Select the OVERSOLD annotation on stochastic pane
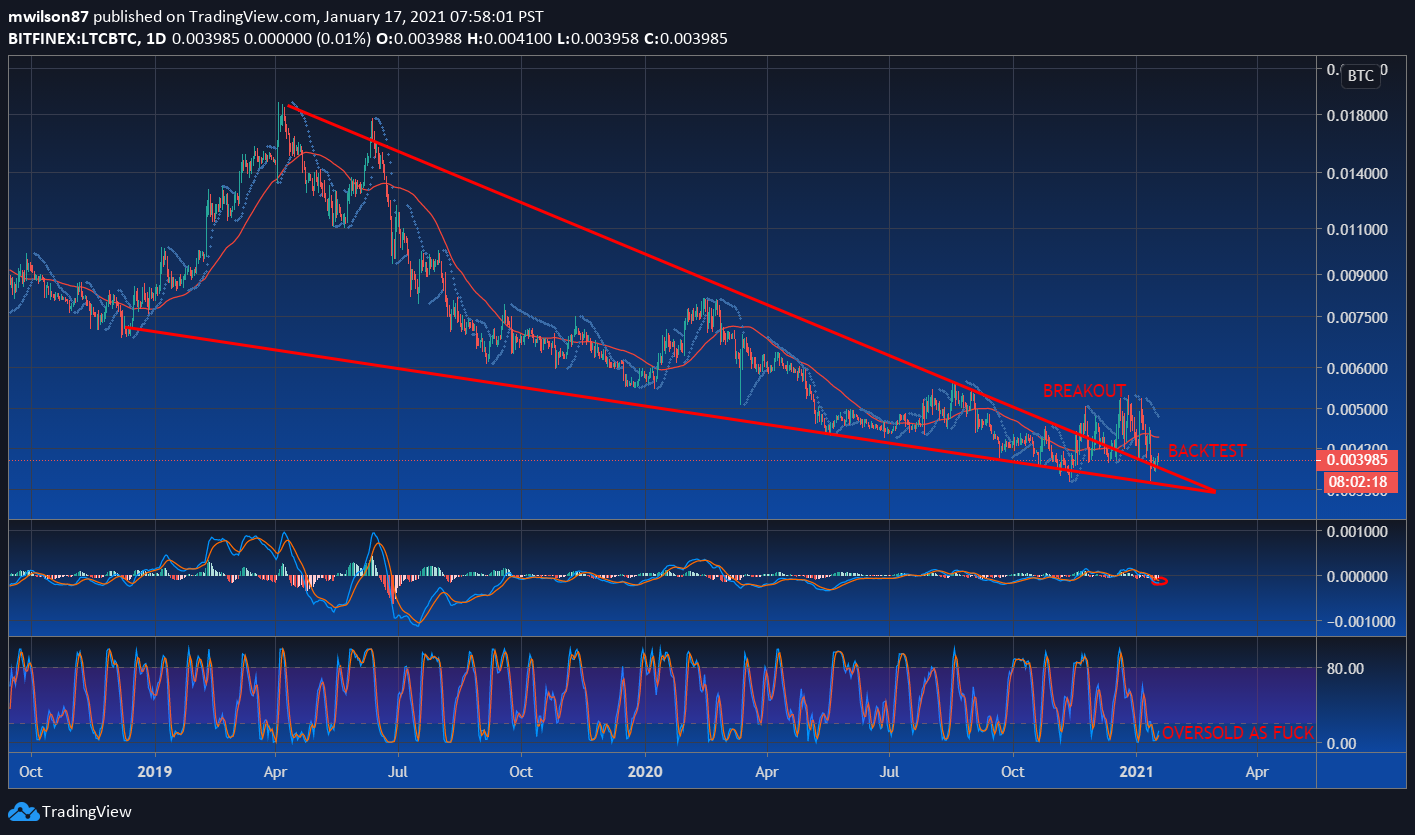The width and height of the screenshot is (1415, 835). (1238, 733)
